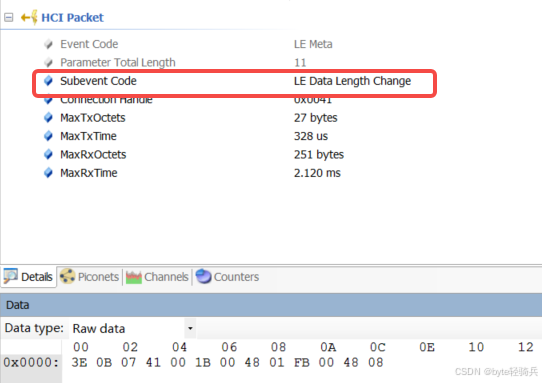This screenshot has width=542, height=383.
Task: Select hex byte 0B in raw data
Action: click(x=104, y=362)
